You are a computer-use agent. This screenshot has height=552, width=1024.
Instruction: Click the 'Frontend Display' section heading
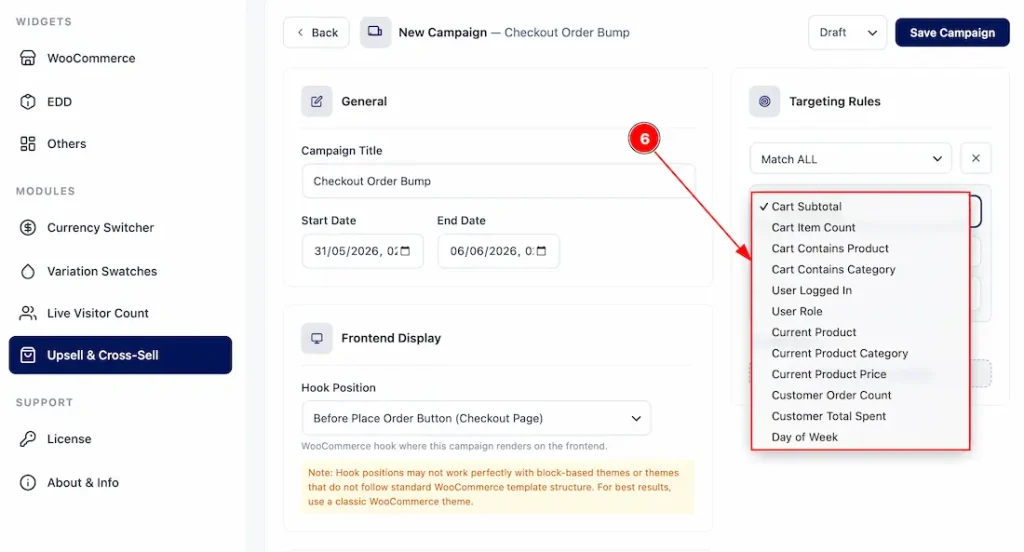[391, 338]
